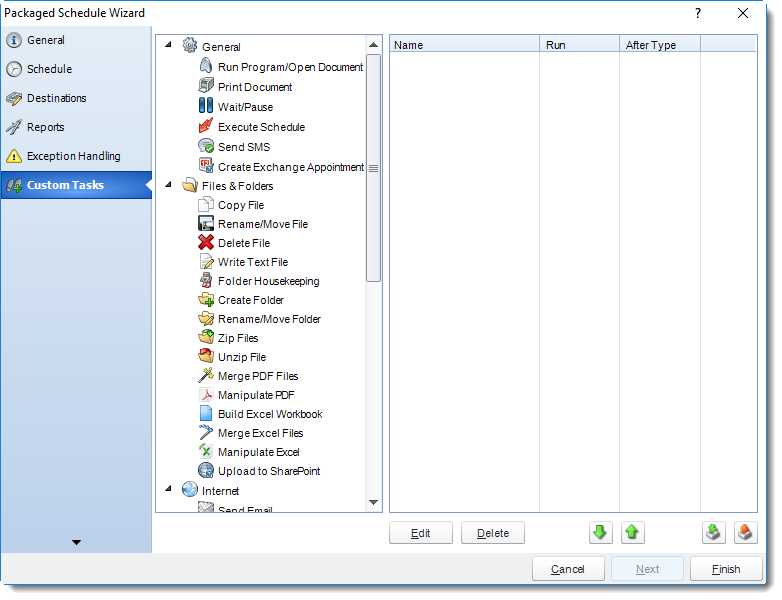Click the Rename/Move Folder icon
The height and width of the screenshot is (600, 782).
point(206,318)
